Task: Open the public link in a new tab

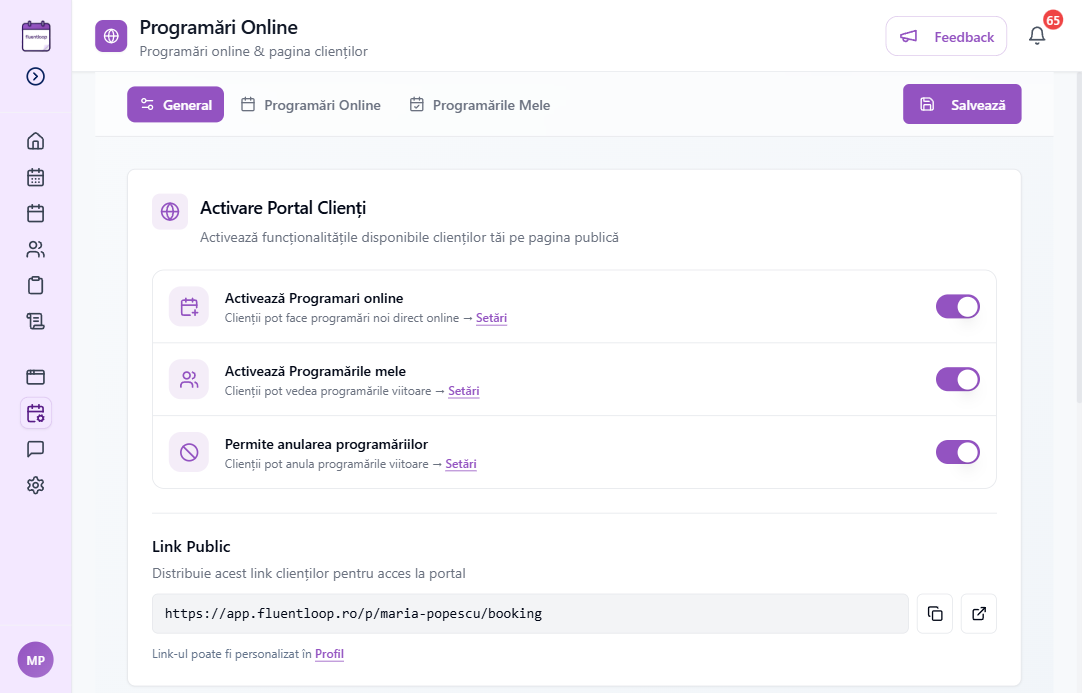Action: click(x=979, y=614)
